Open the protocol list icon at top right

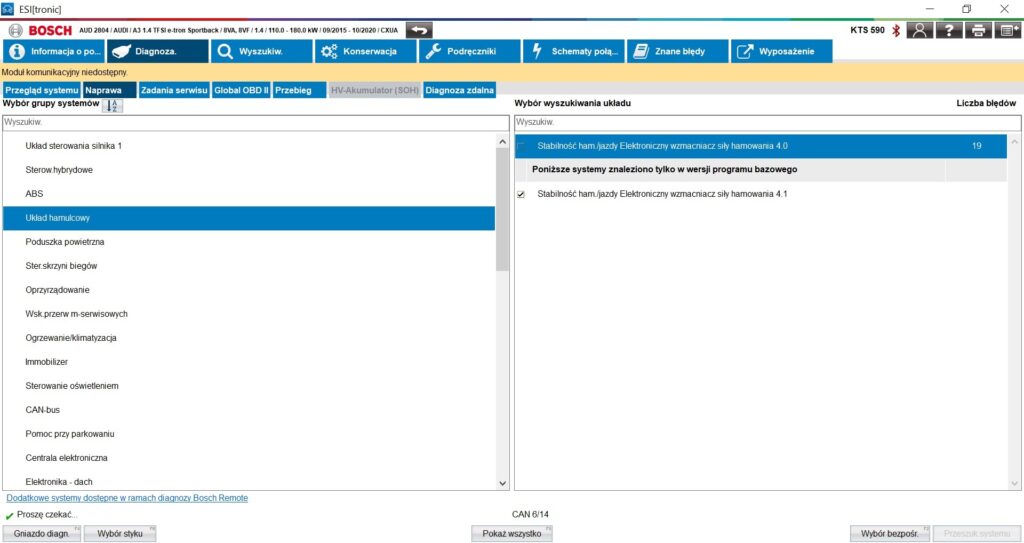[1008, 30]
